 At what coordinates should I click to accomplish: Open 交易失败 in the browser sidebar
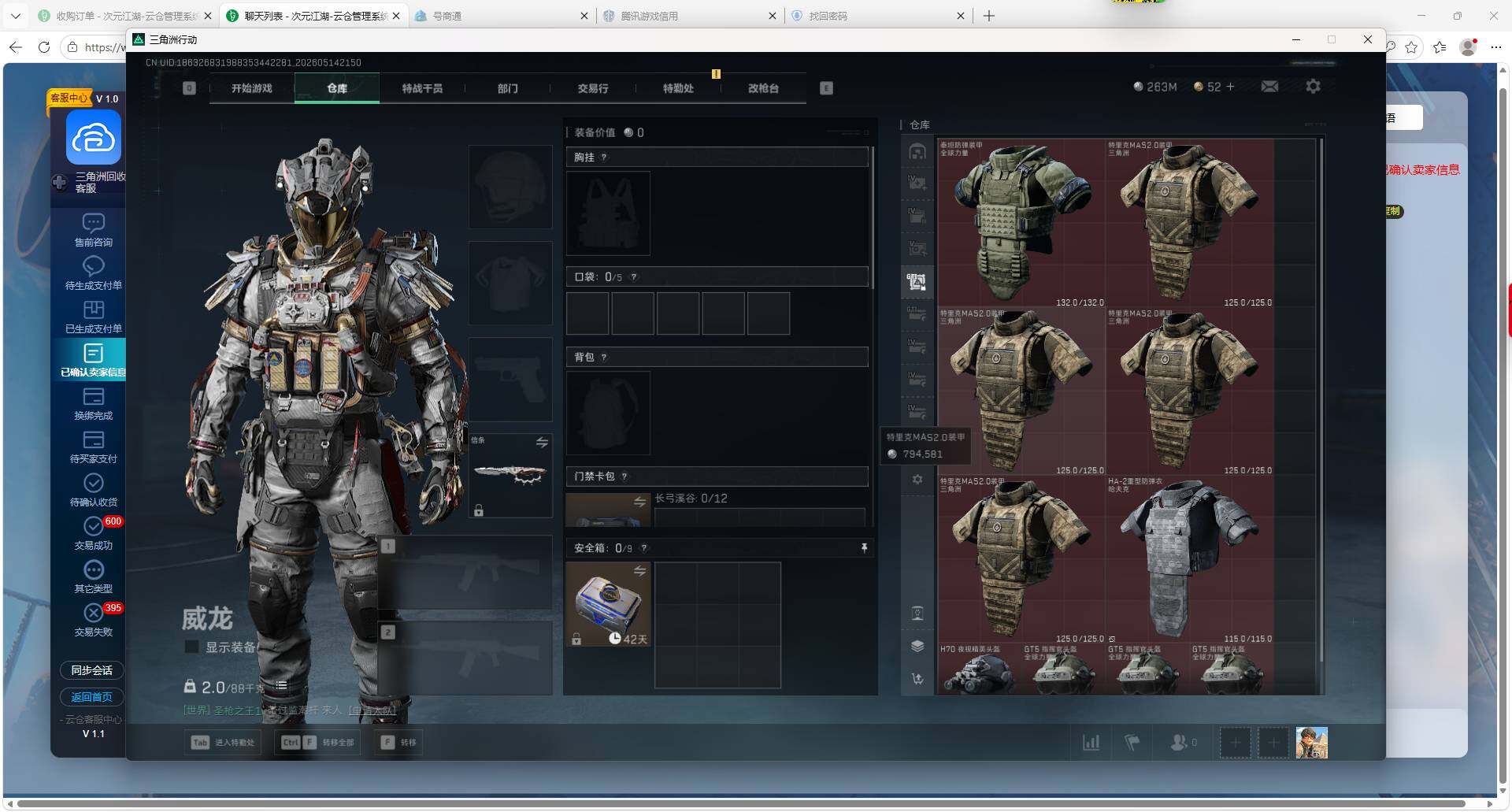click(x=94, y=620)
